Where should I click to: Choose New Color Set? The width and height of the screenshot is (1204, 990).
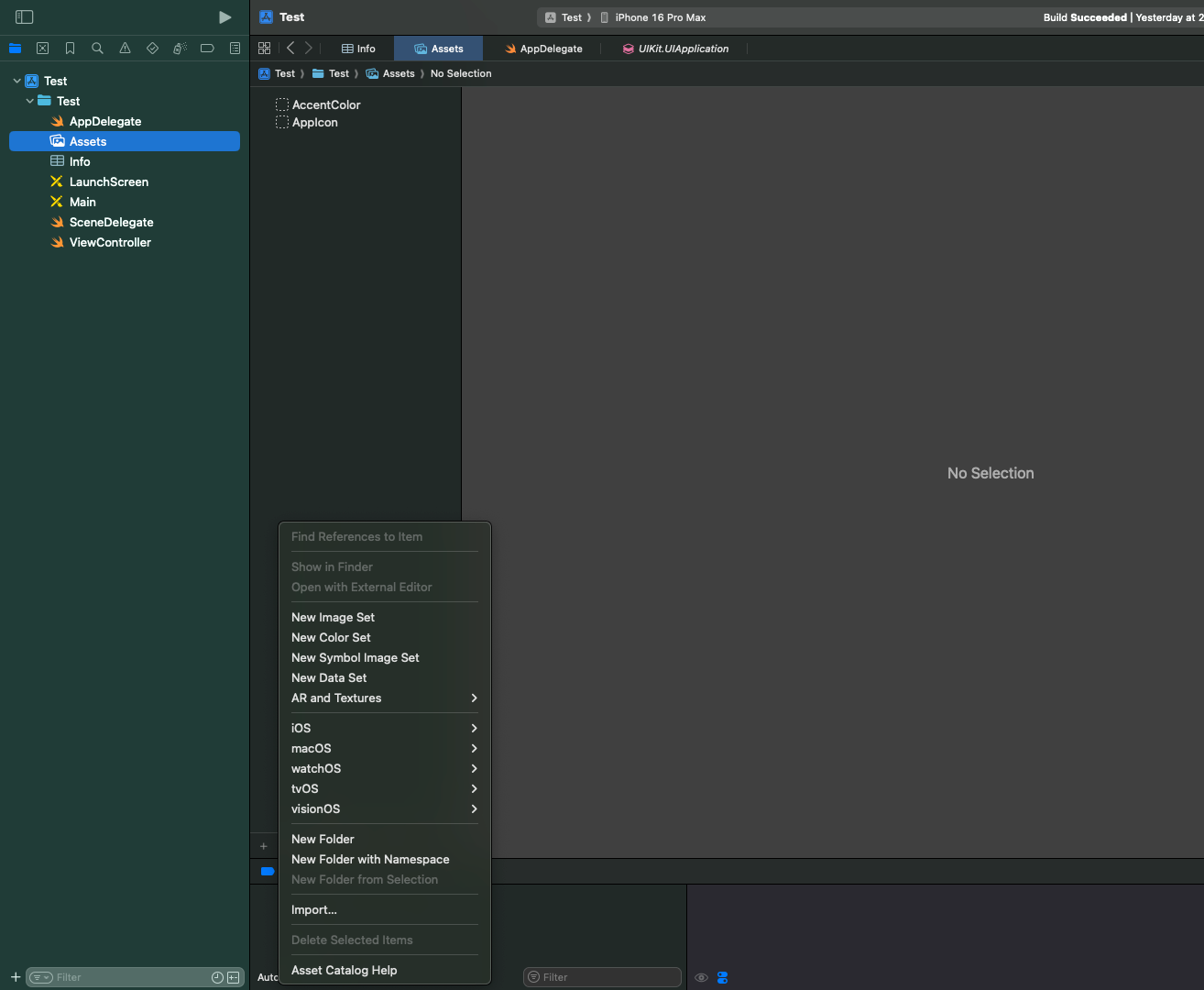pos(385,638)
